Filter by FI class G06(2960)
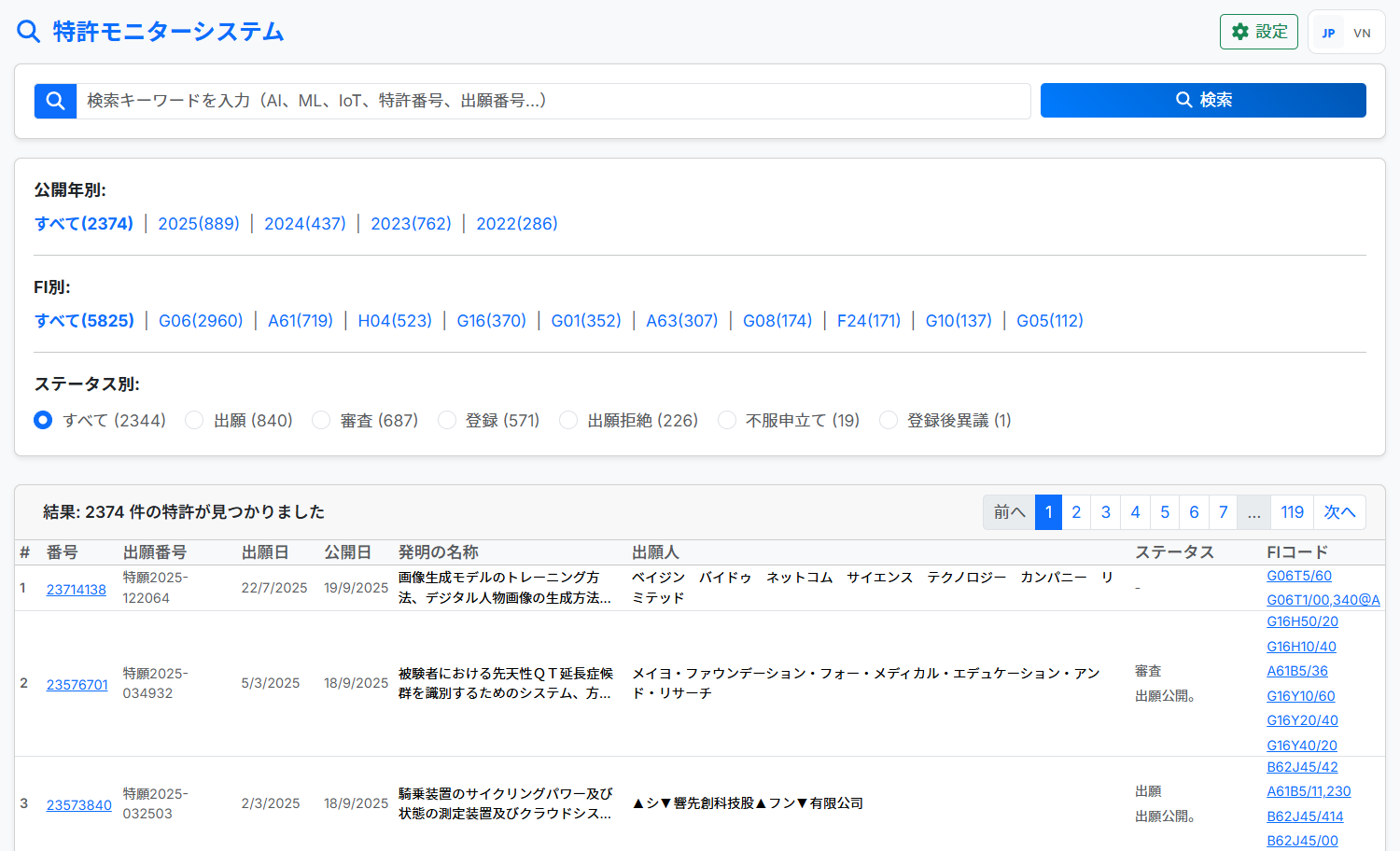 coord(201,321)
